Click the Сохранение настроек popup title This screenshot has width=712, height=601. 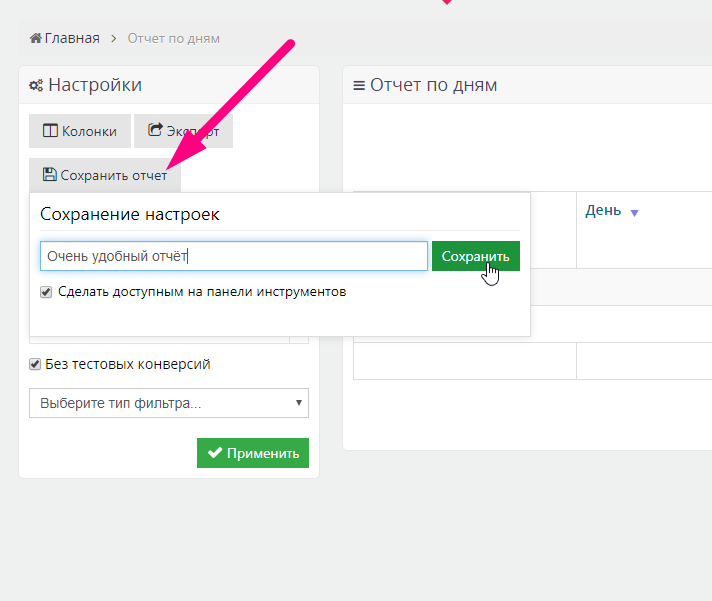(130, 214)
